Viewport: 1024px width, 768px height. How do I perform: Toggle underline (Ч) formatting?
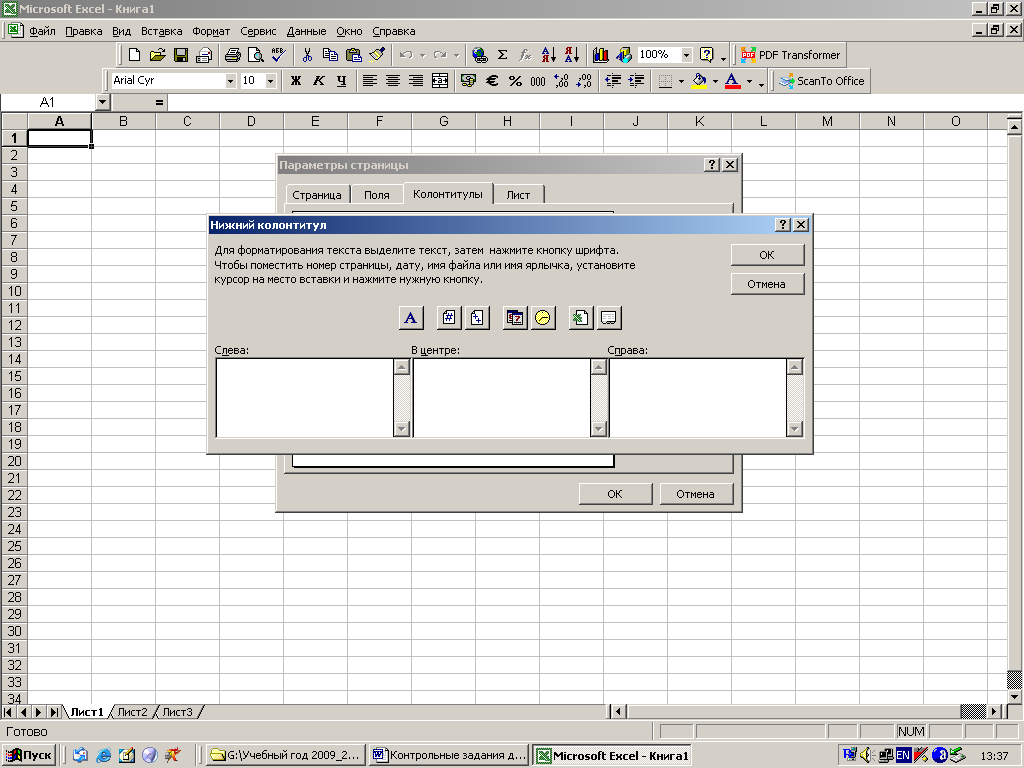point(342,81)
